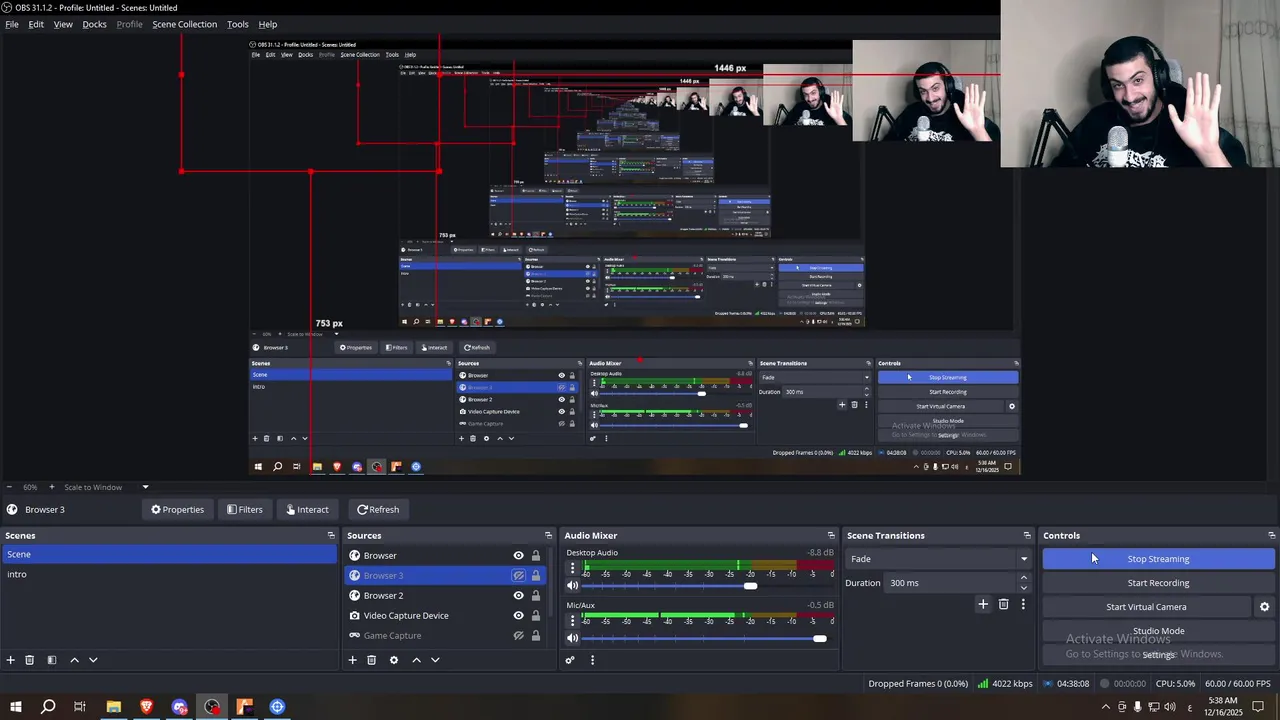Decrease transition duration with down arrow

[1023, 588]
